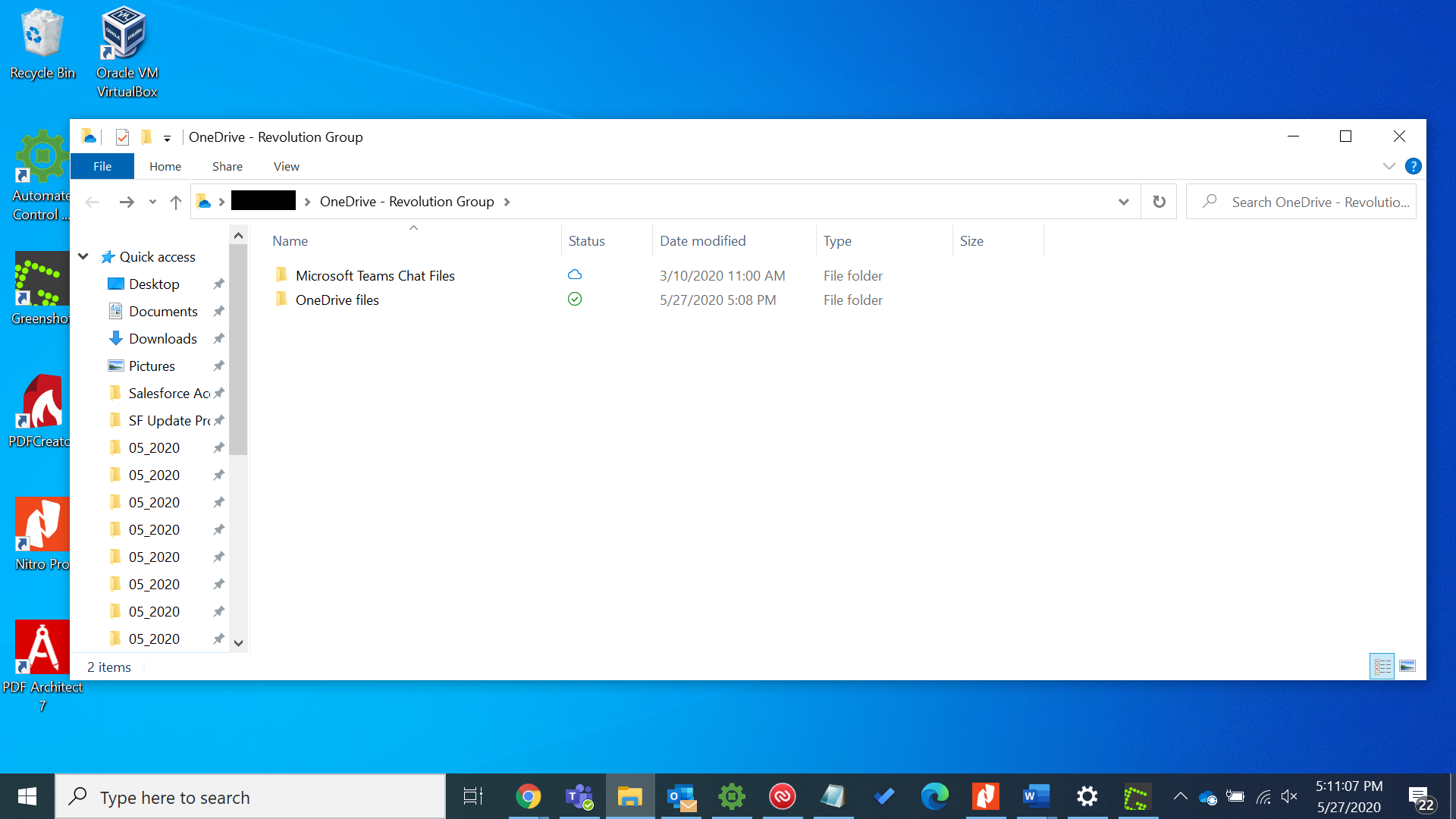Open the View ribbon tab

[287, 166]
